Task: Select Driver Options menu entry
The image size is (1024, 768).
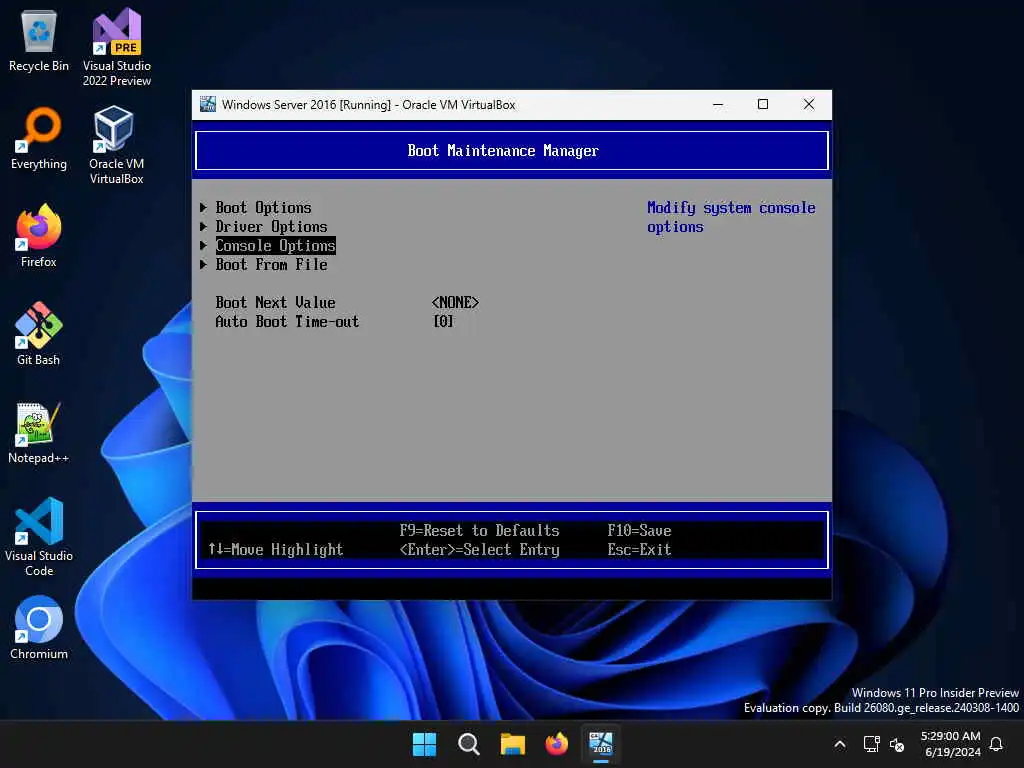Action: pos(271,227)
